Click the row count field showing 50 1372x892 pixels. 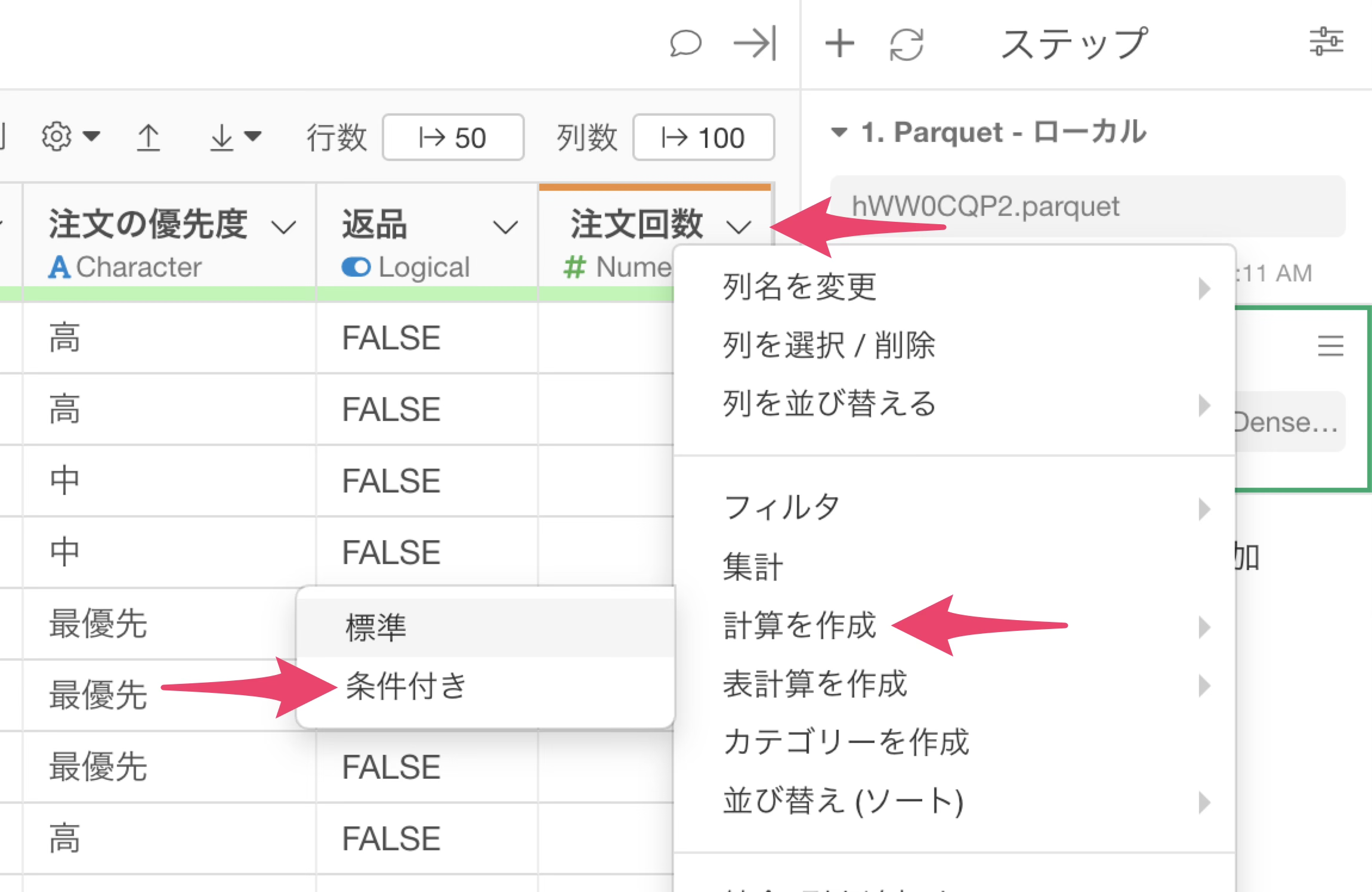pyautogui.click(x=453, y=137)
